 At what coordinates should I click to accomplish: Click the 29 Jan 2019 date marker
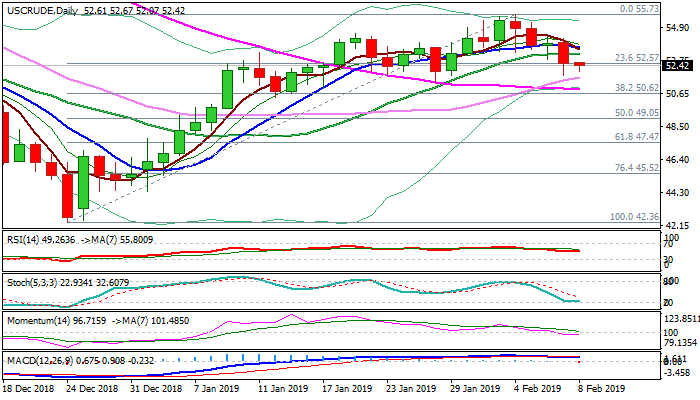(477, 389)
